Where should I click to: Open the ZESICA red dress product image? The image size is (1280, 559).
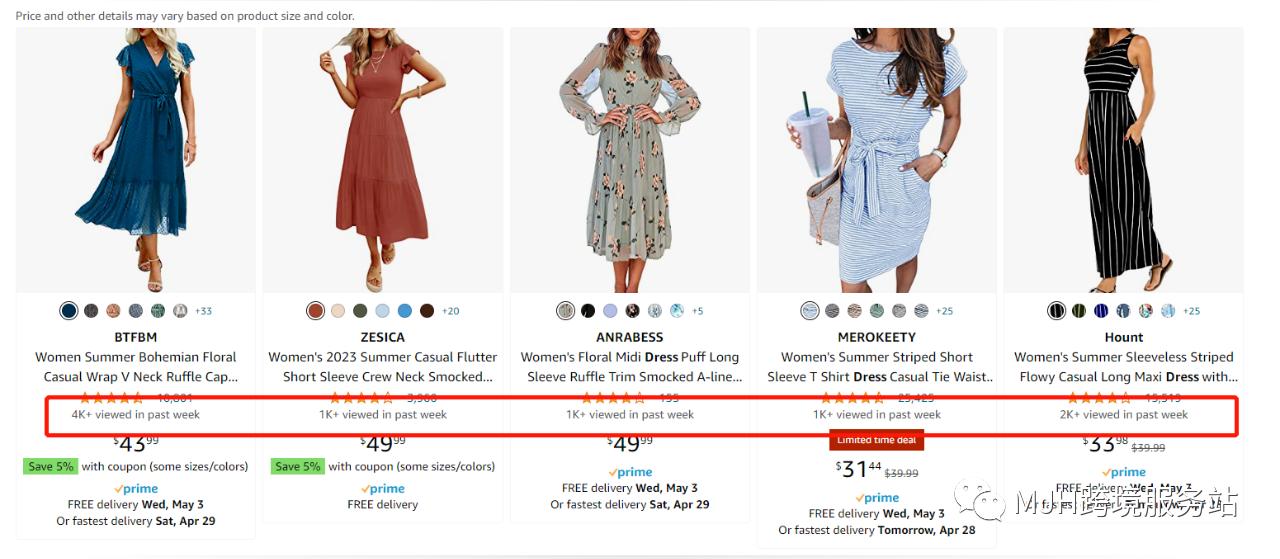pyautogui.click(x=383, y=160)
